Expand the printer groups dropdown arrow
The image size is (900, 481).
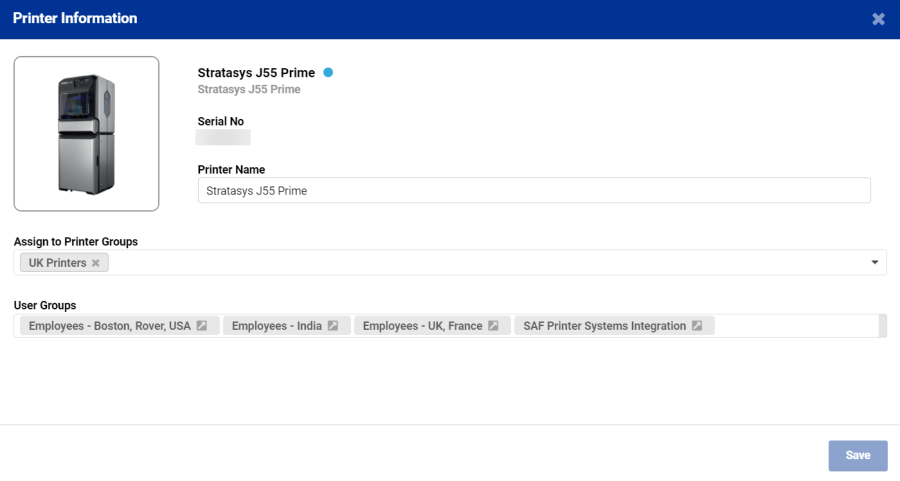[875, 263]
